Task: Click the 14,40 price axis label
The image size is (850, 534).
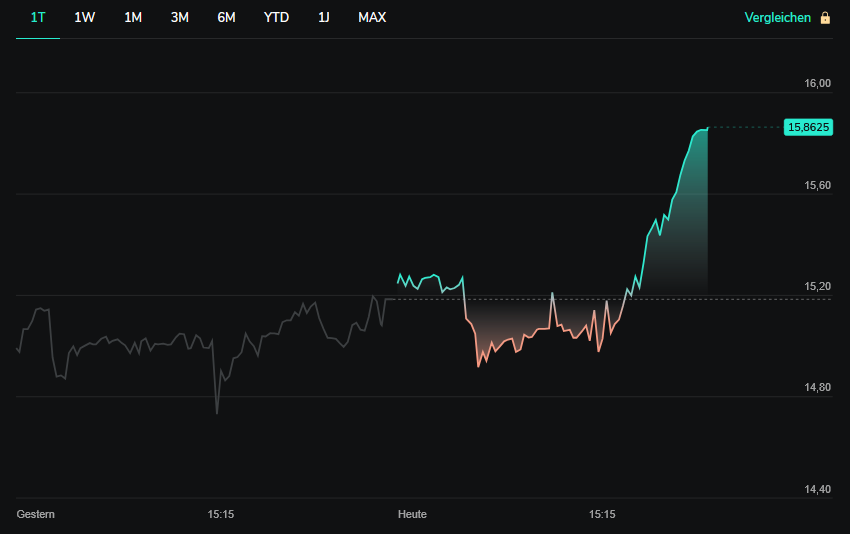Action: tap(817, 489)
